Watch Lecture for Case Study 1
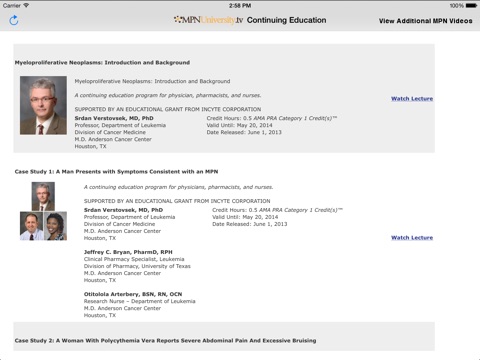 coord(412,238)
